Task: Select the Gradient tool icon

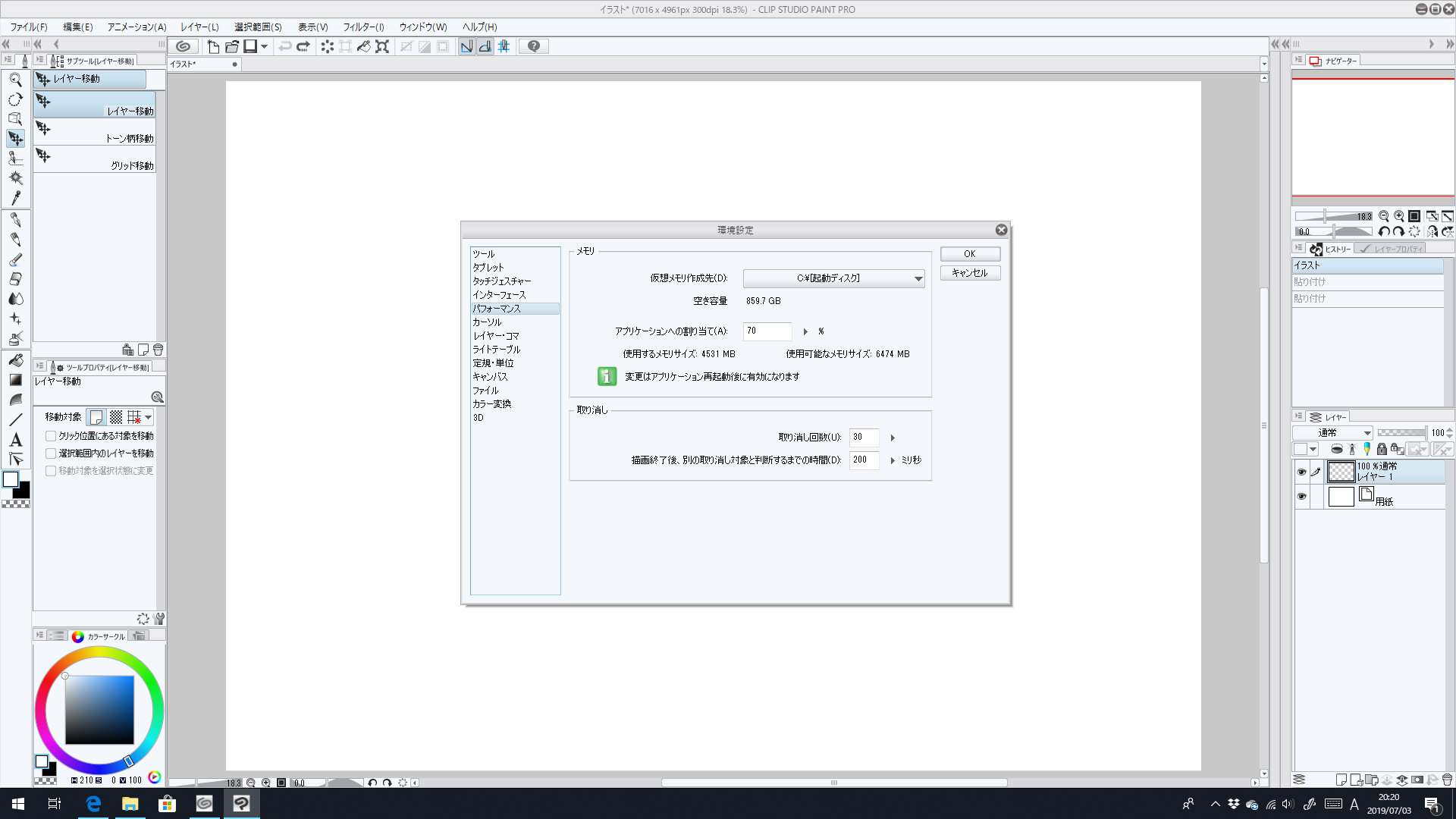Action: (x=15, y=380)
